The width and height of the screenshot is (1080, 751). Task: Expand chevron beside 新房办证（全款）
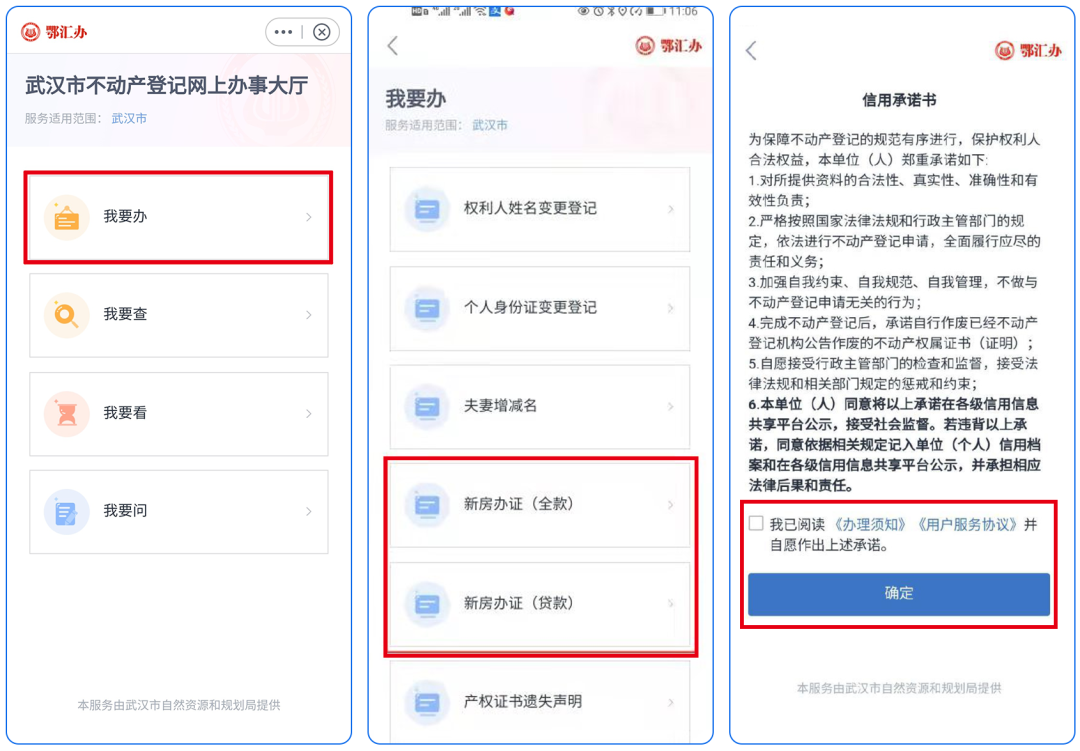pyautogui.click(x=671, y=505)
